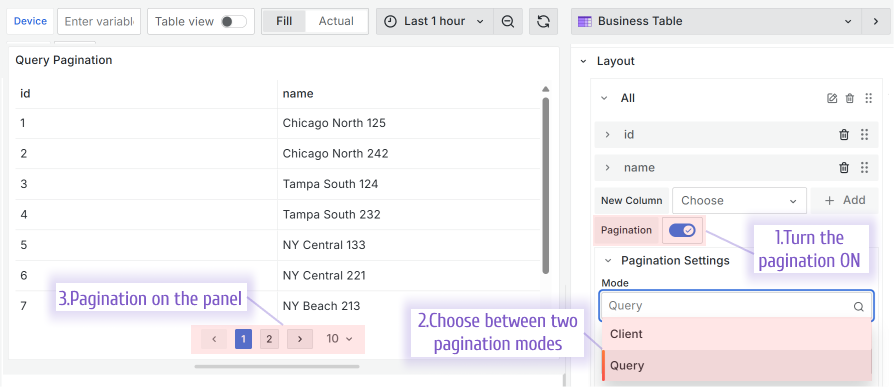The image size is (894, 387).
Task: Click the id column header
Action: click(x=146, y=93)
